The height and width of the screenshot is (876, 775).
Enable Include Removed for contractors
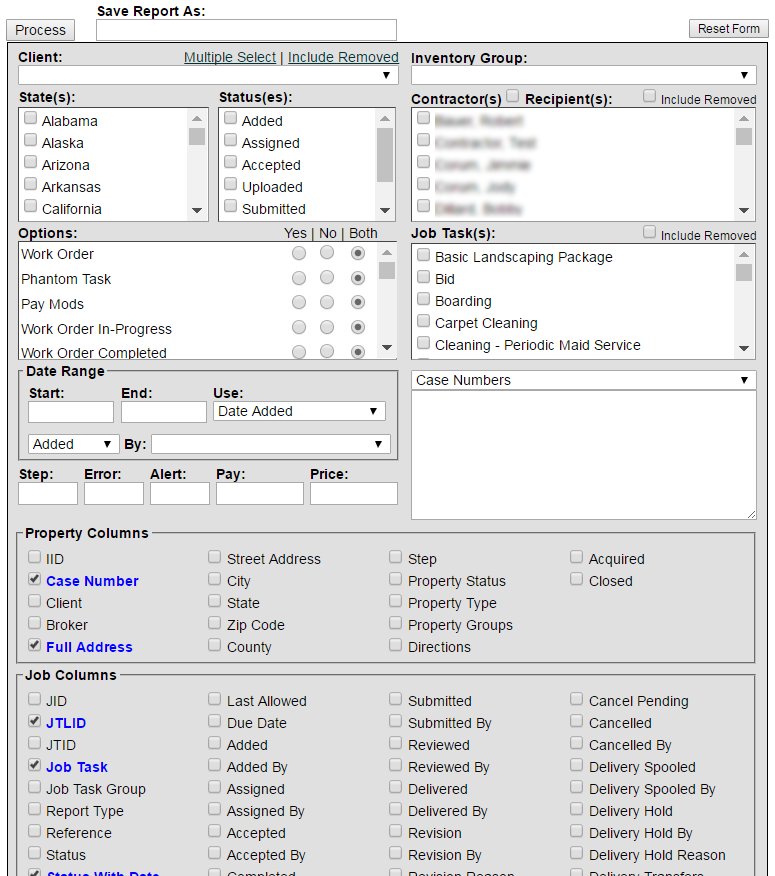coord(649,96)
